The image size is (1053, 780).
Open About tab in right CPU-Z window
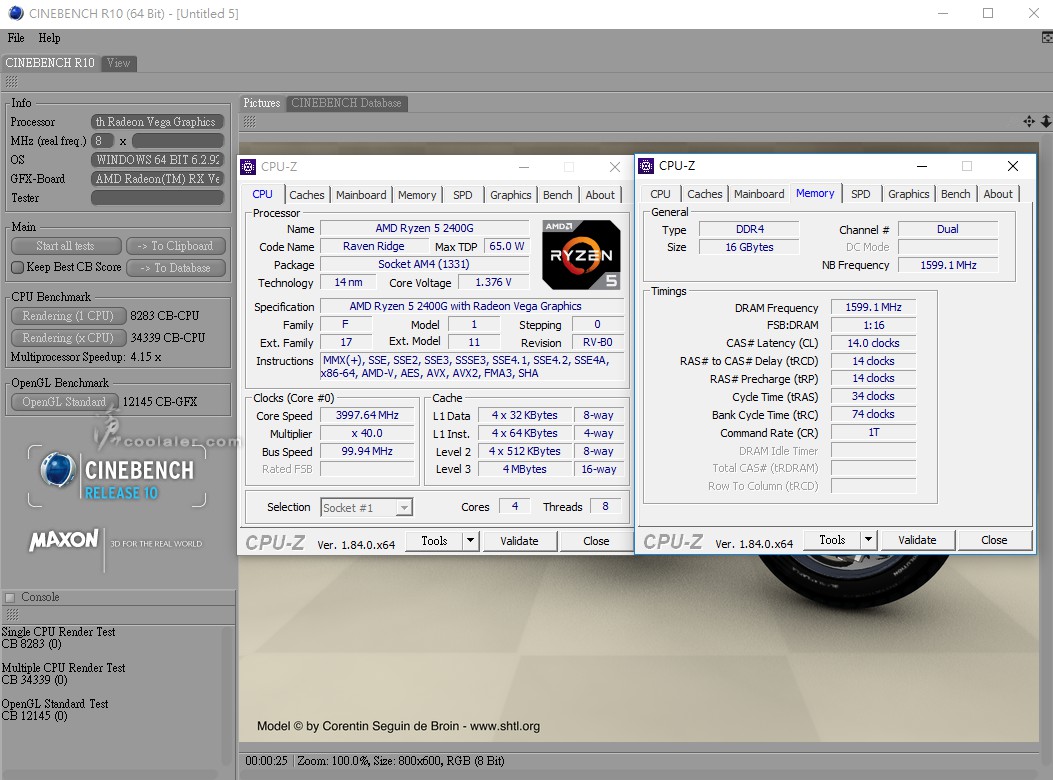[x=998, y=193]
